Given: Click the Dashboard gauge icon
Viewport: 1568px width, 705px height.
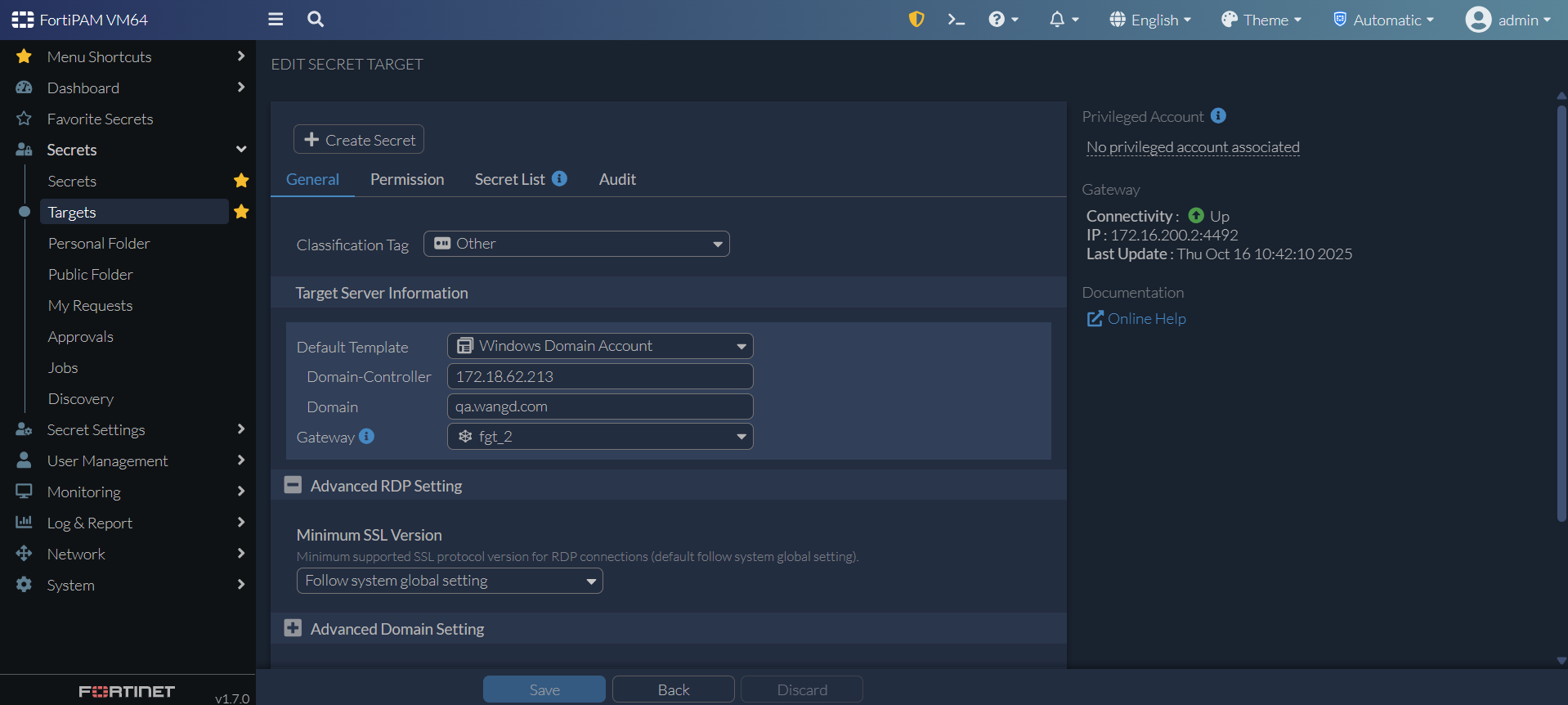Looking at the screenshot, I should click(x=24, y=88).
